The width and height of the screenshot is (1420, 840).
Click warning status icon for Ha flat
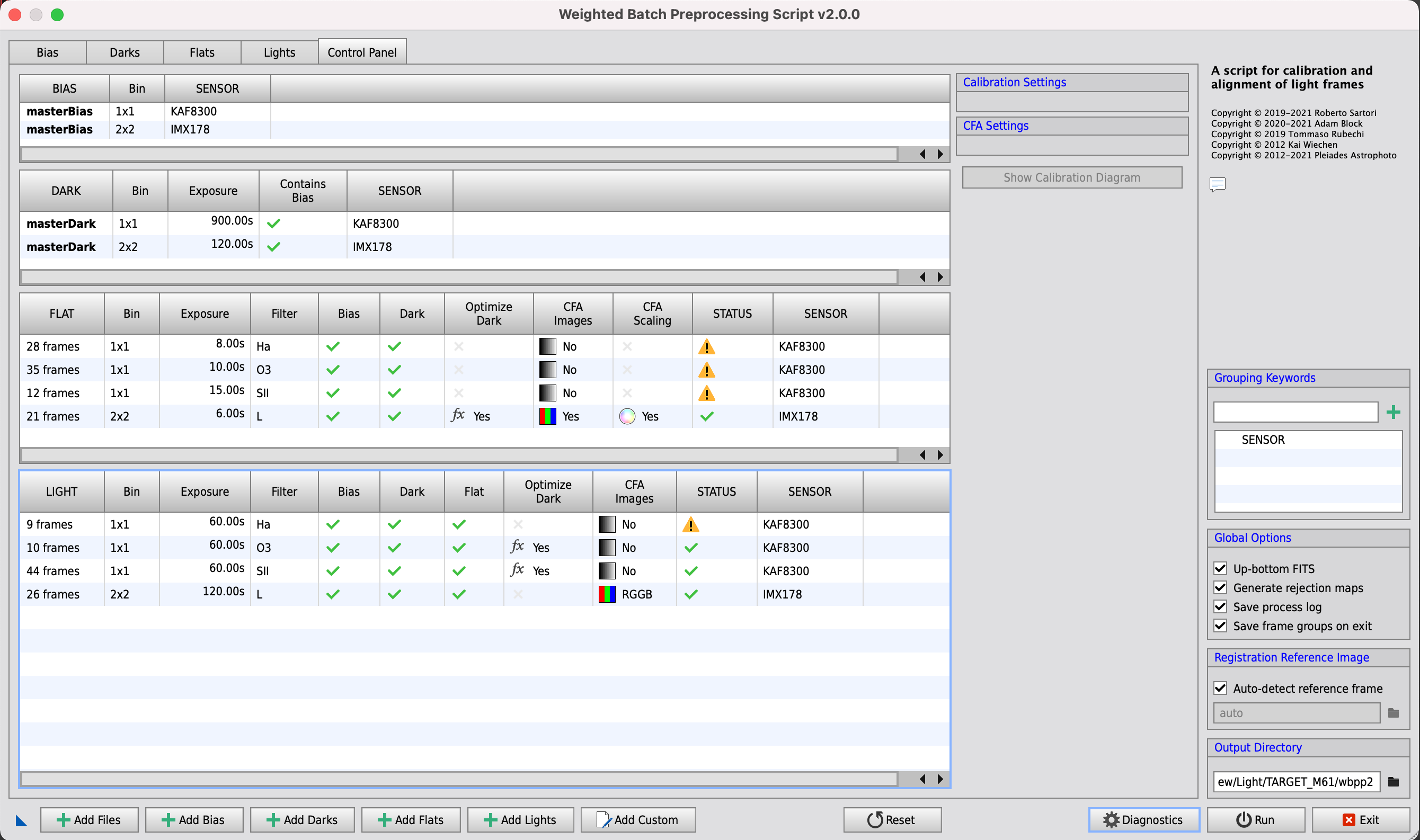point(707,346)
